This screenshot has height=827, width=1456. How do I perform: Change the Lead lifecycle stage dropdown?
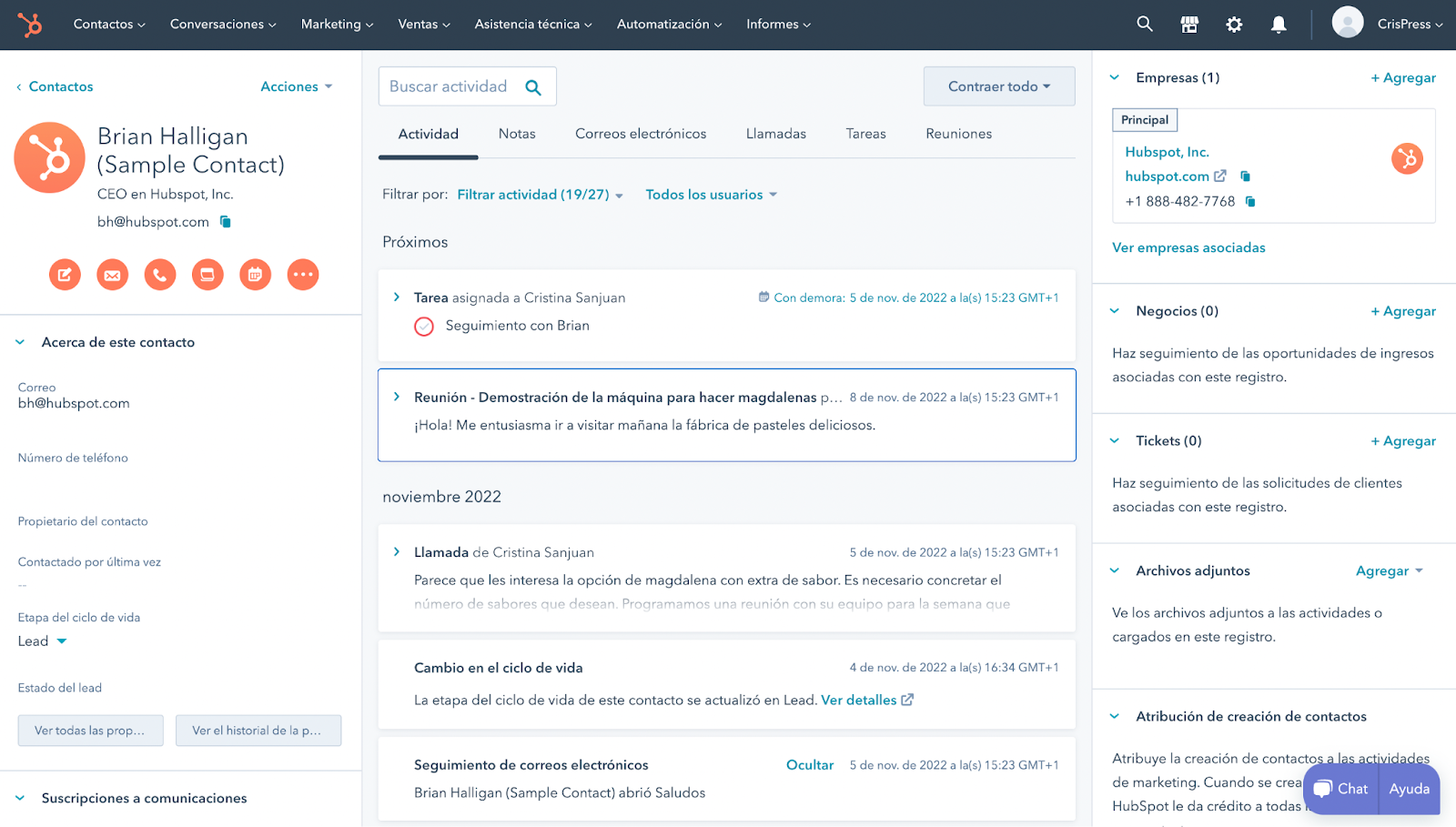(x=43, y=641)
